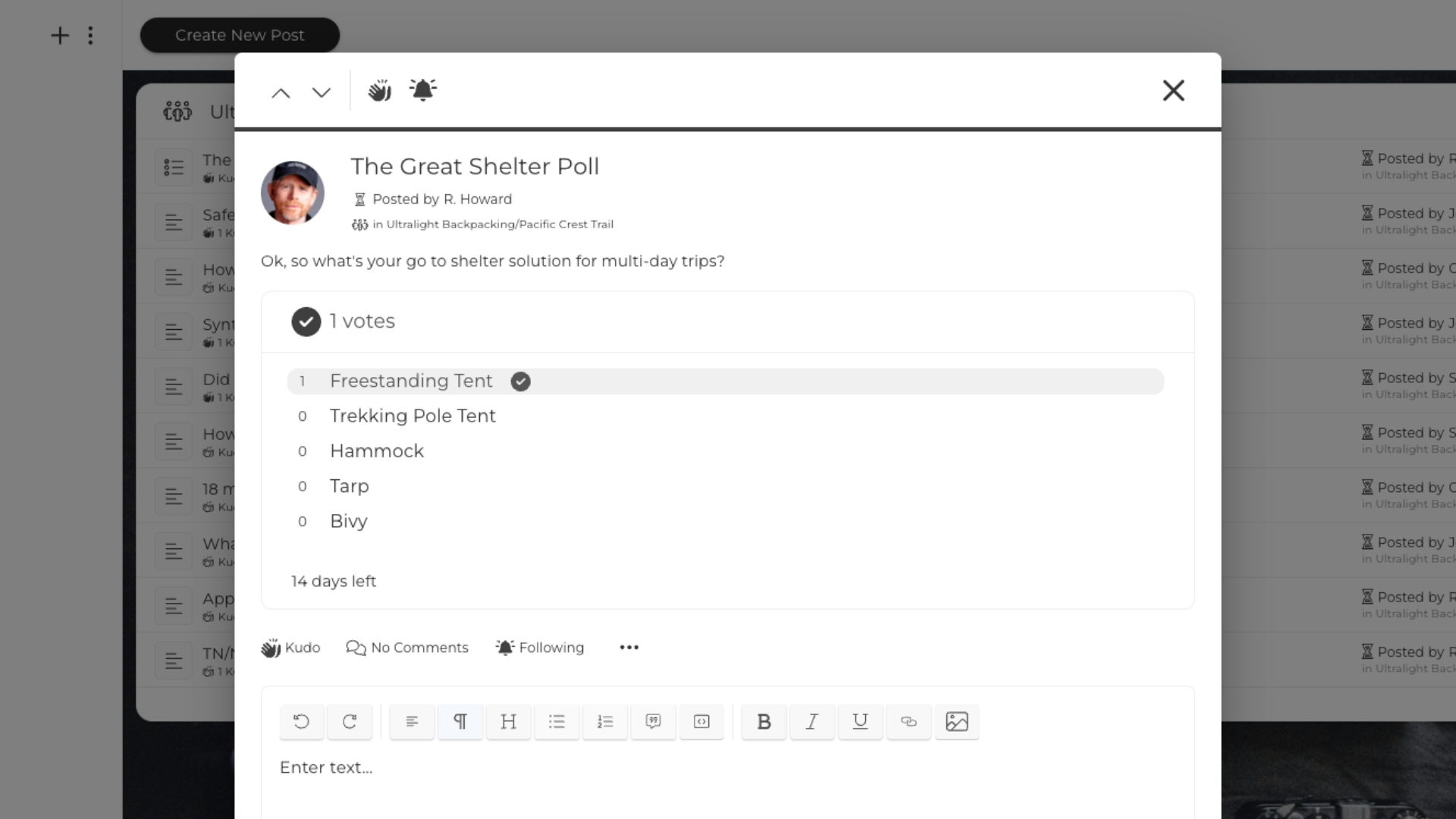Image resolution: width=1456 pixels, height=819 pixels.
Task: Vote for Trekking Pole Tent option
Action: click(x=413, y=416)
